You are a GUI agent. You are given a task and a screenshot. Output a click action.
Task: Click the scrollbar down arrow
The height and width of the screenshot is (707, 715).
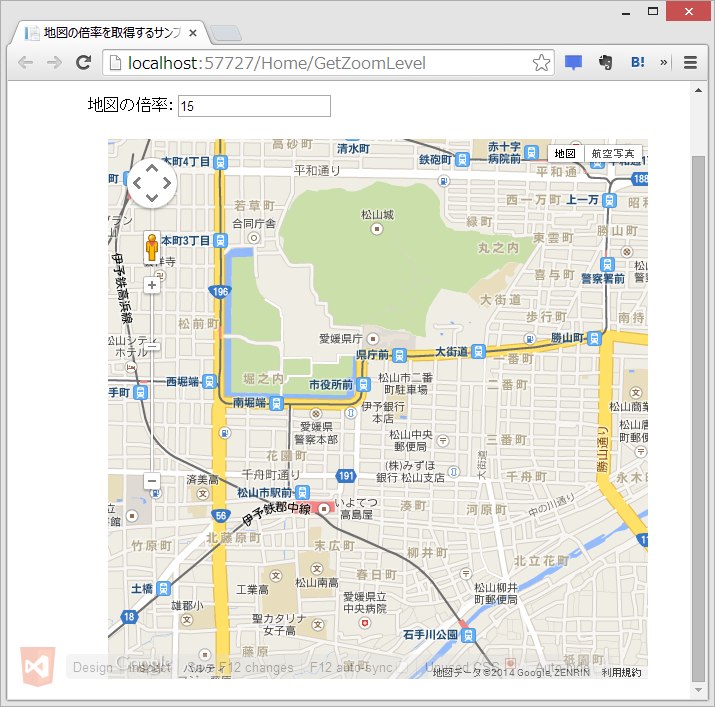(x=699, y=690)
